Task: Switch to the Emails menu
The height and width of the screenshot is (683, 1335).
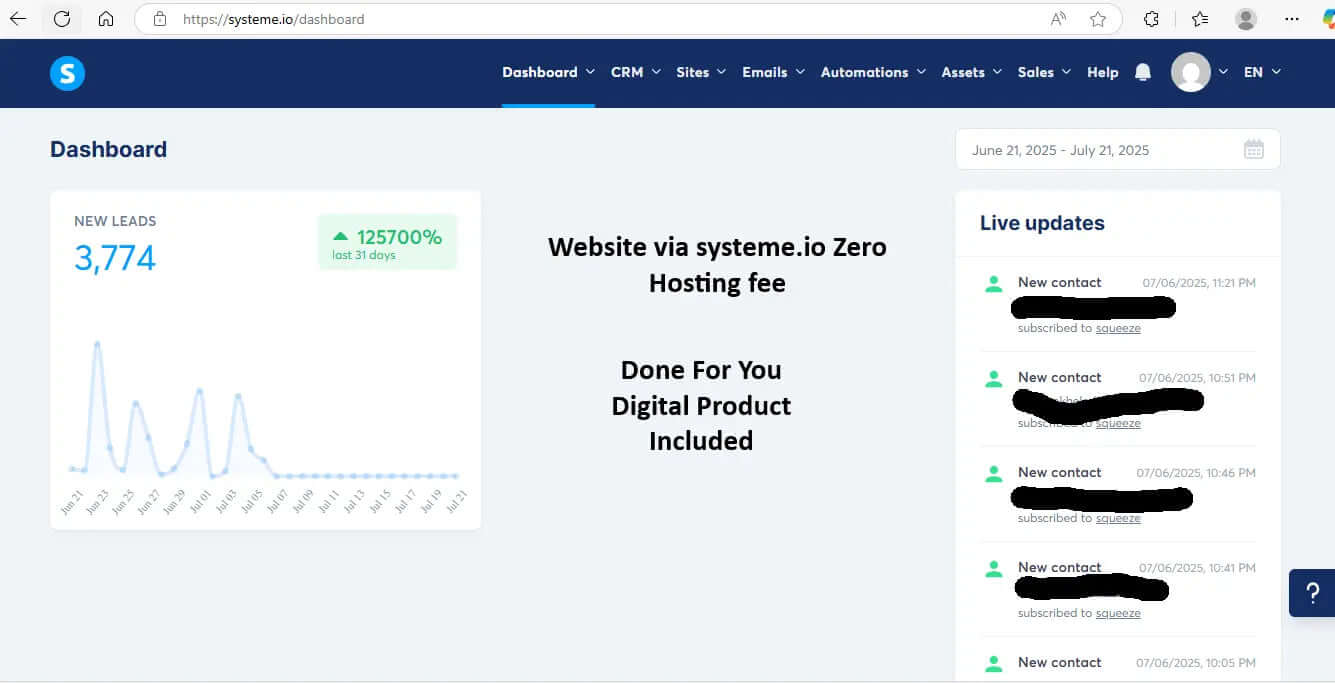Action: [766, 72]
